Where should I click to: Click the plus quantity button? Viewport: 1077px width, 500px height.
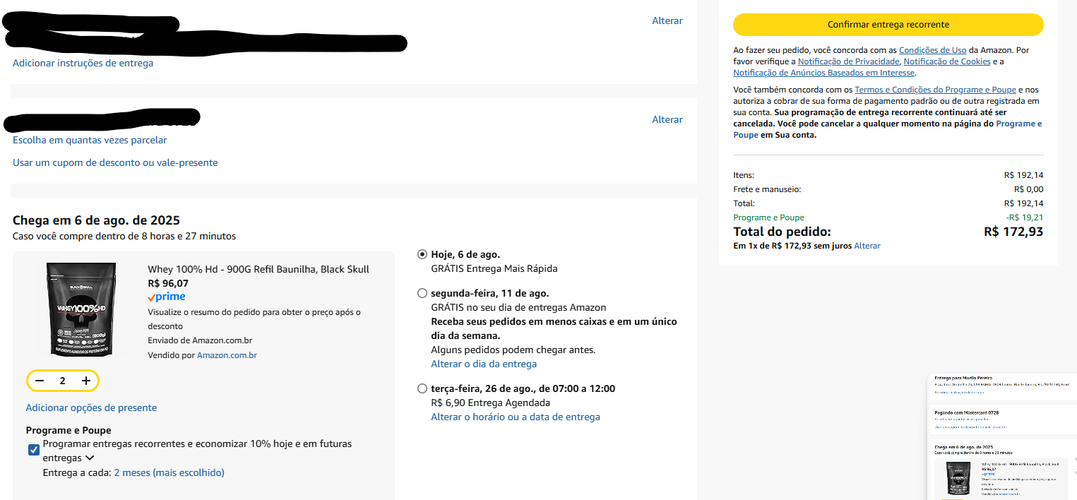[86, 380]
